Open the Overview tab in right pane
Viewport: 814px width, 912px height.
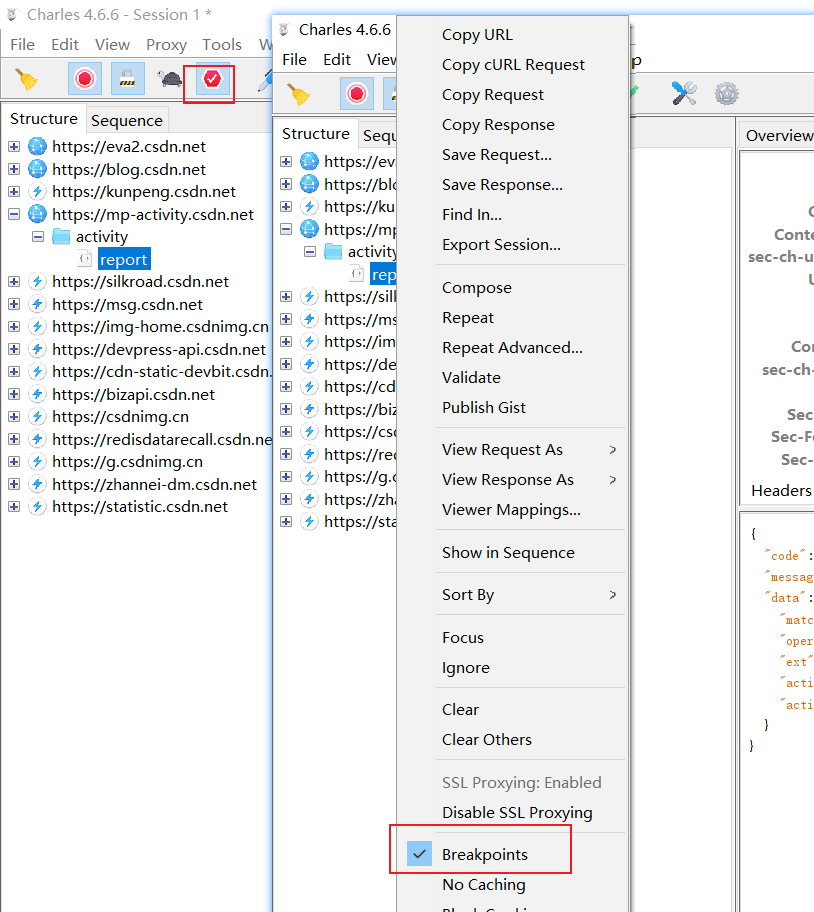pos(778,136)
